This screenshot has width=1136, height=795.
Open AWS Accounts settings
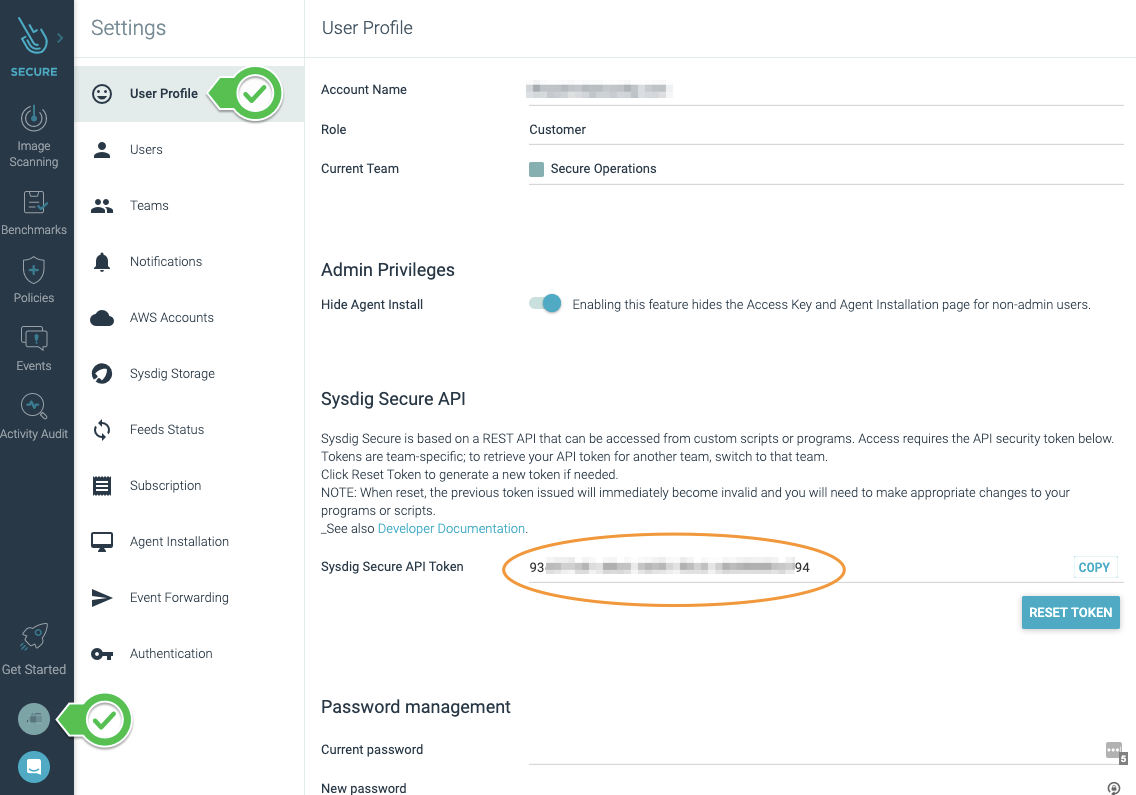tap(188, 317)
